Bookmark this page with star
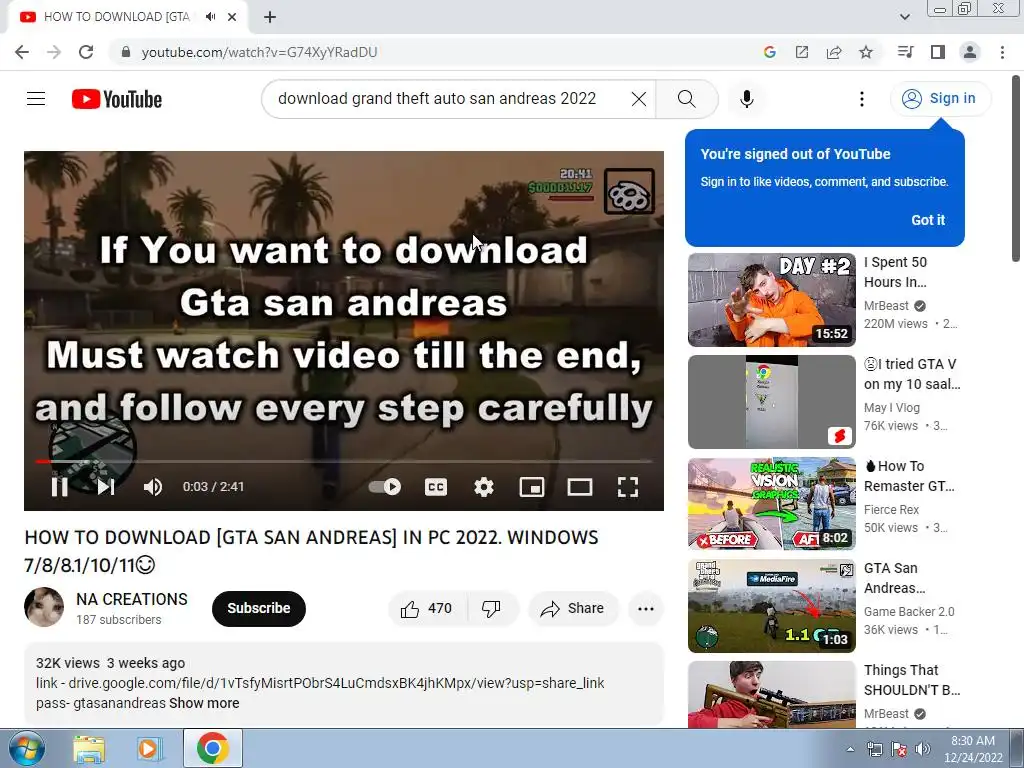 (866, 52)
